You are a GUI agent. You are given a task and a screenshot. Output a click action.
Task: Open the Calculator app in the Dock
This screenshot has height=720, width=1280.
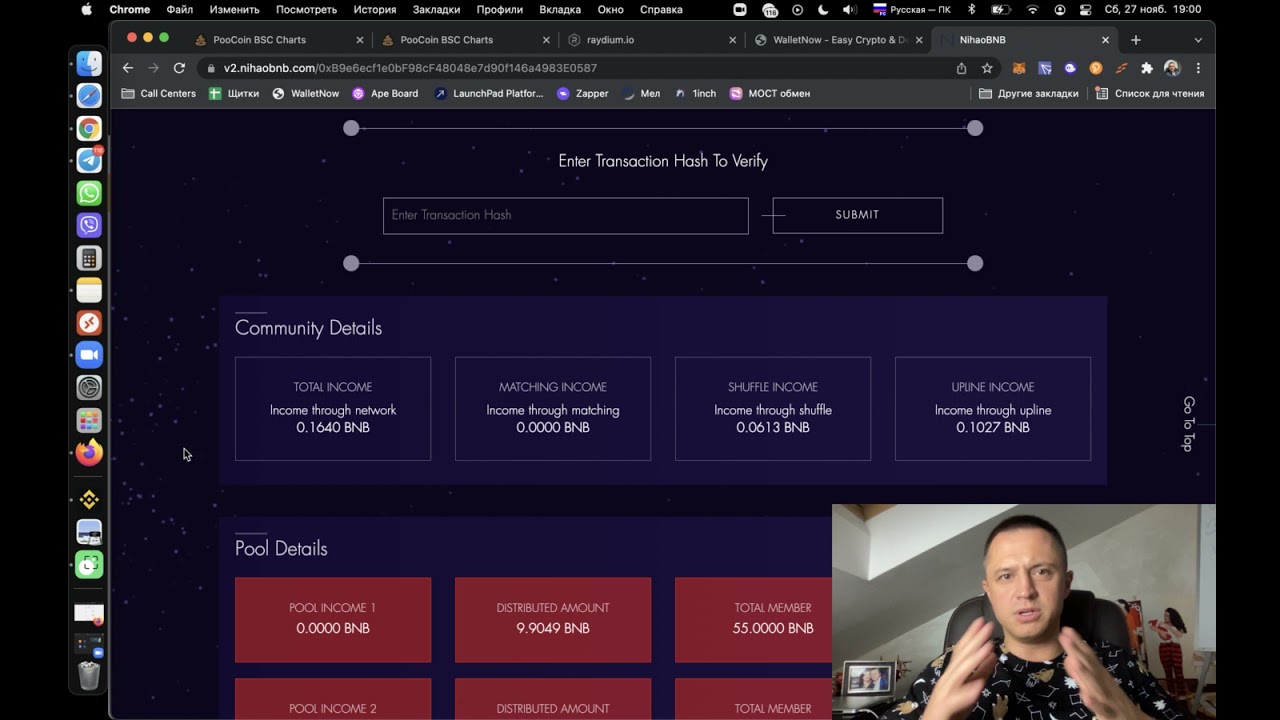tap(89, 258)
